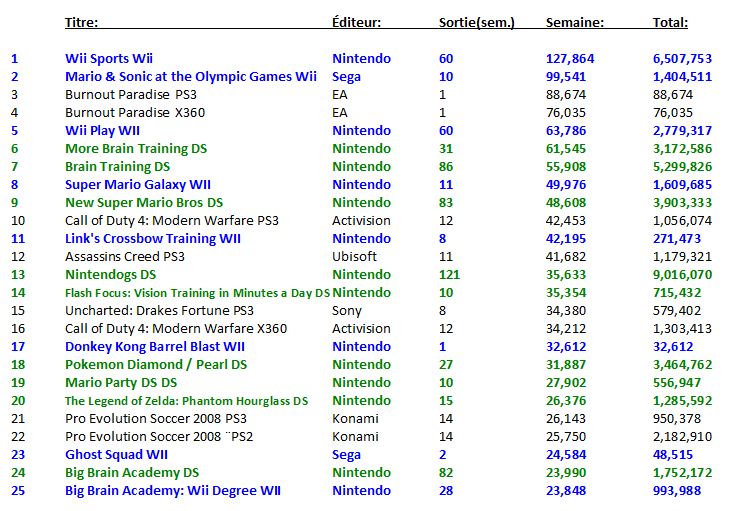
Task: Click the 'Semaine:' column header
Action: coord(575,22)
